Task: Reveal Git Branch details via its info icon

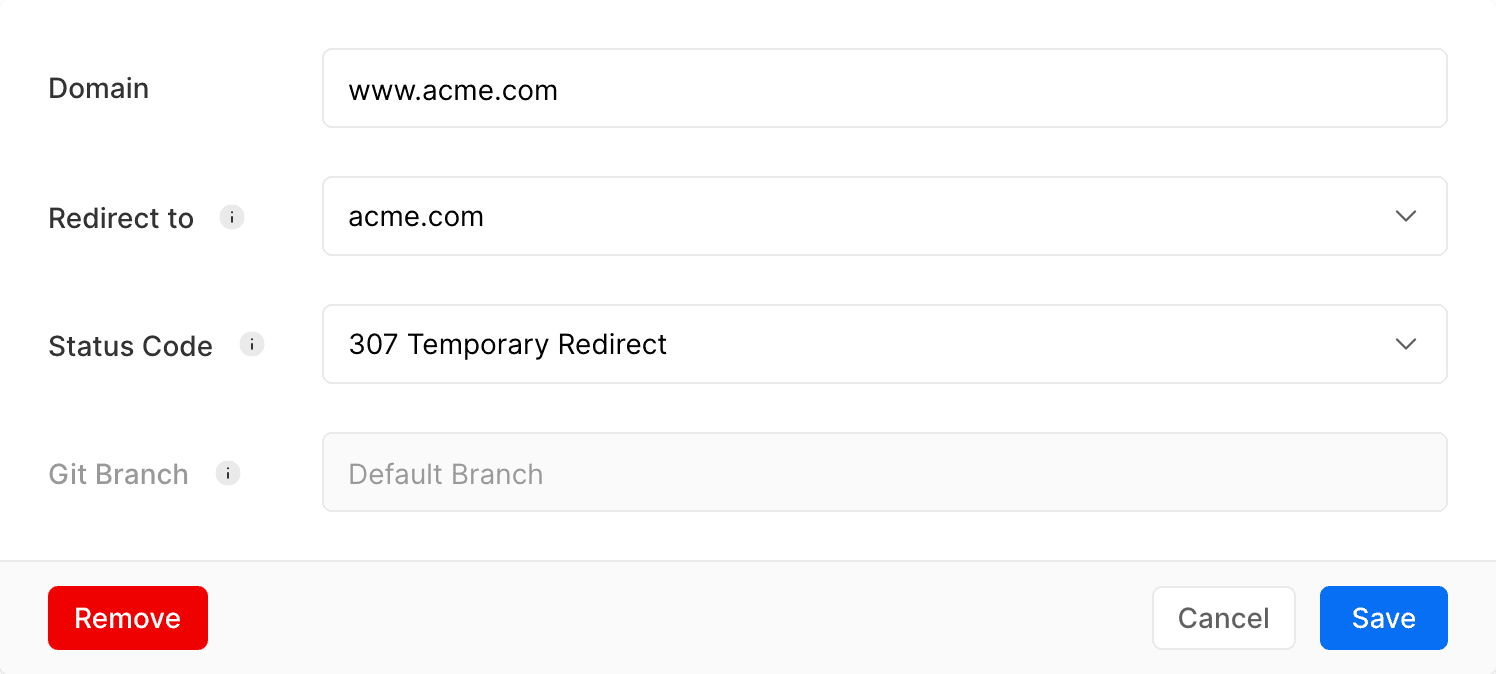Action: coord(228,474)
